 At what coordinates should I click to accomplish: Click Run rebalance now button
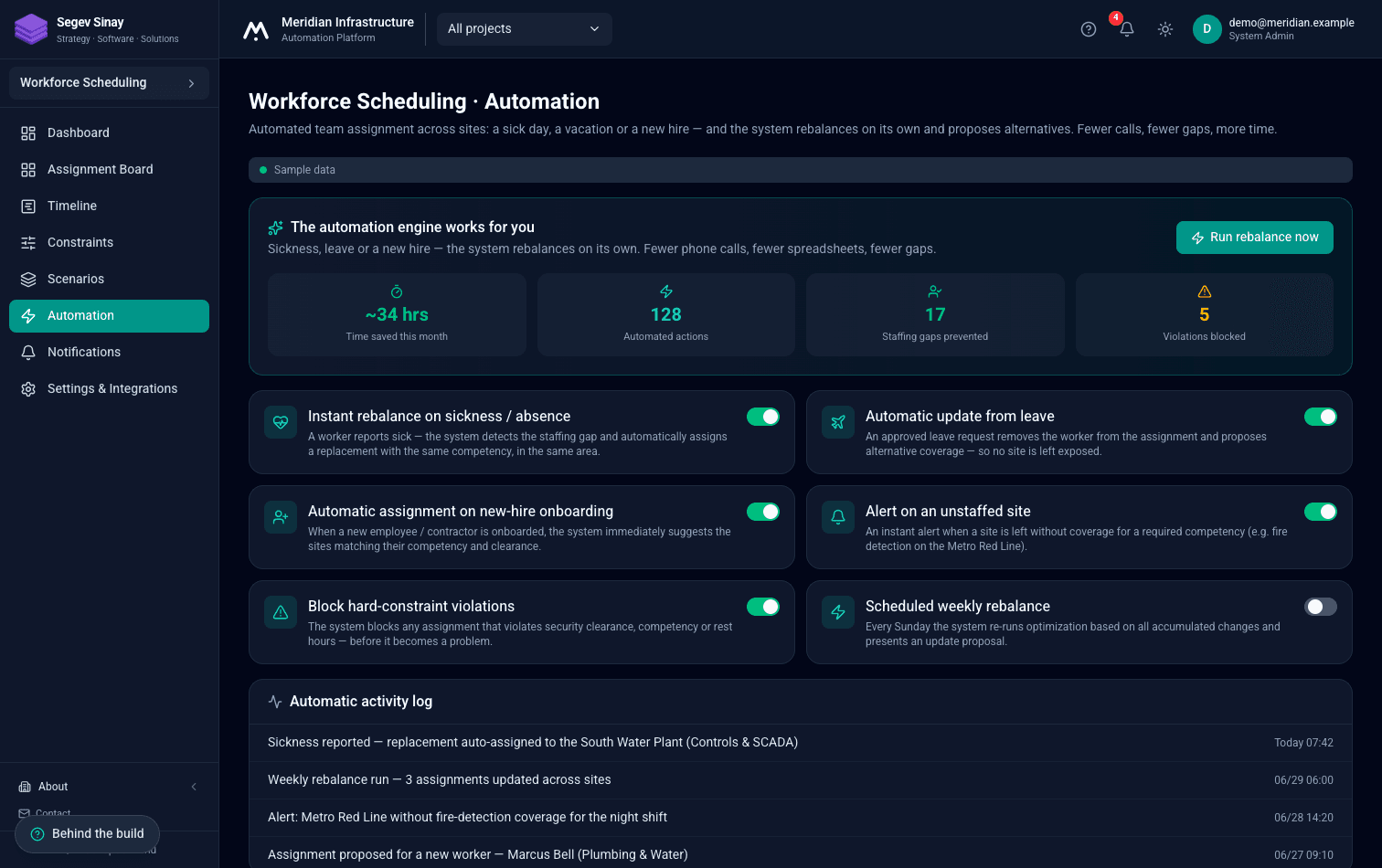tap(1254, 238)
